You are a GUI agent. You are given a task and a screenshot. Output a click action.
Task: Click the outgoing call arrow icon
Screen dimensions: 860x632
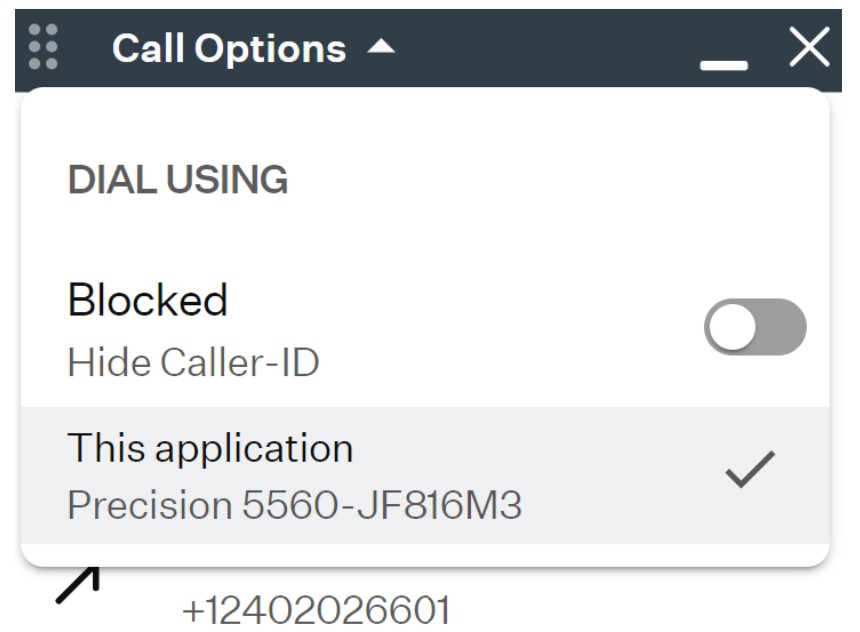tap(78, 585)
